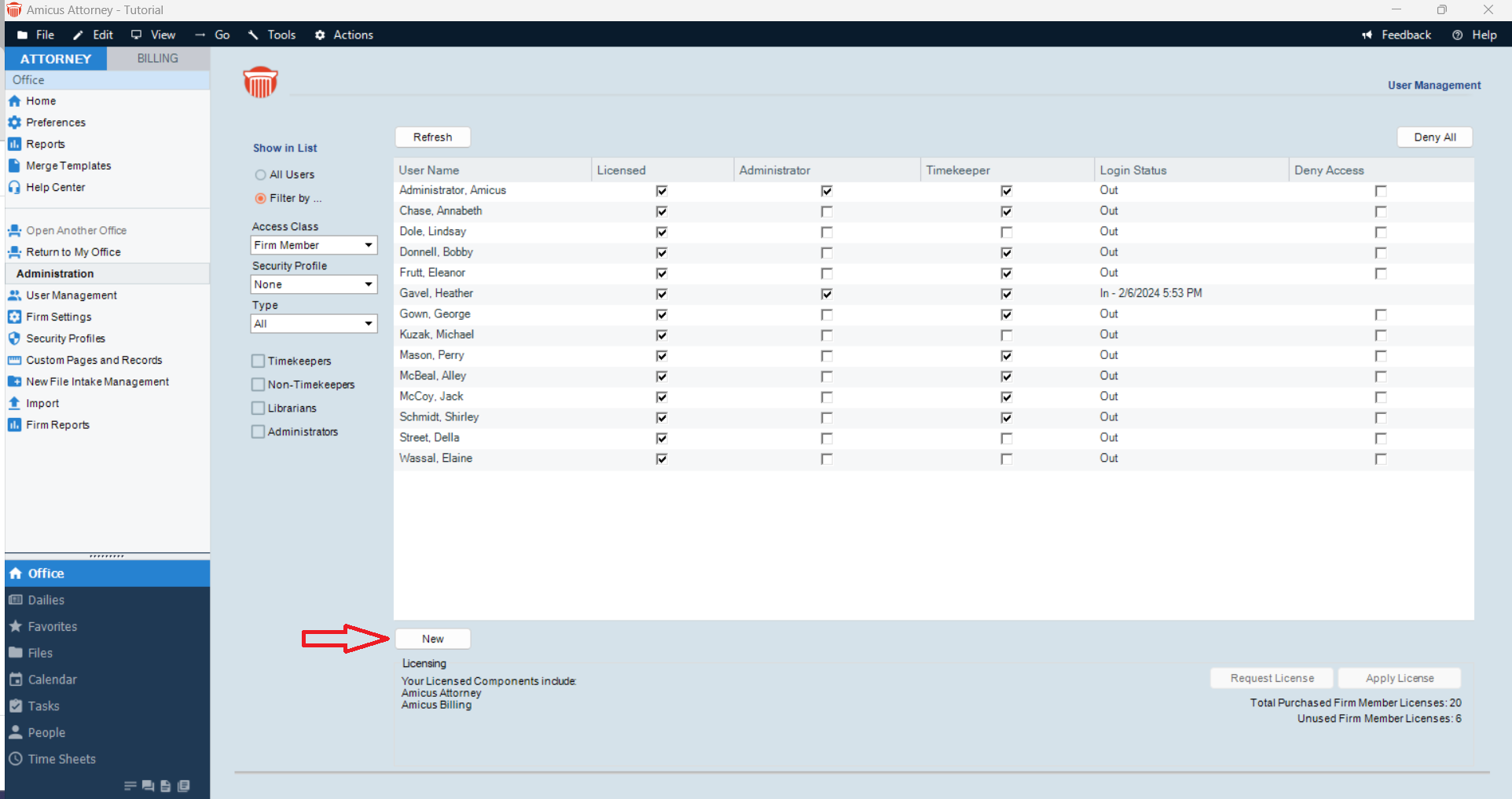The height and width of the screenshot is (799, 1512).
Task: Select the Filter by radio button
Action: [x=260, y=199]
